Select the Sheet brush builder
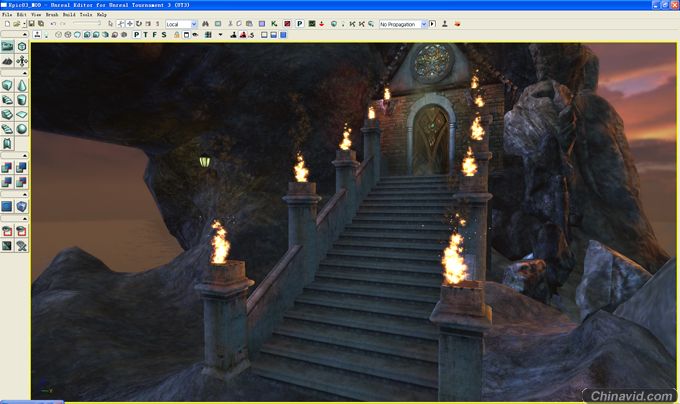Viewport: 680px width, 404px height. click(x=22, y=114)
